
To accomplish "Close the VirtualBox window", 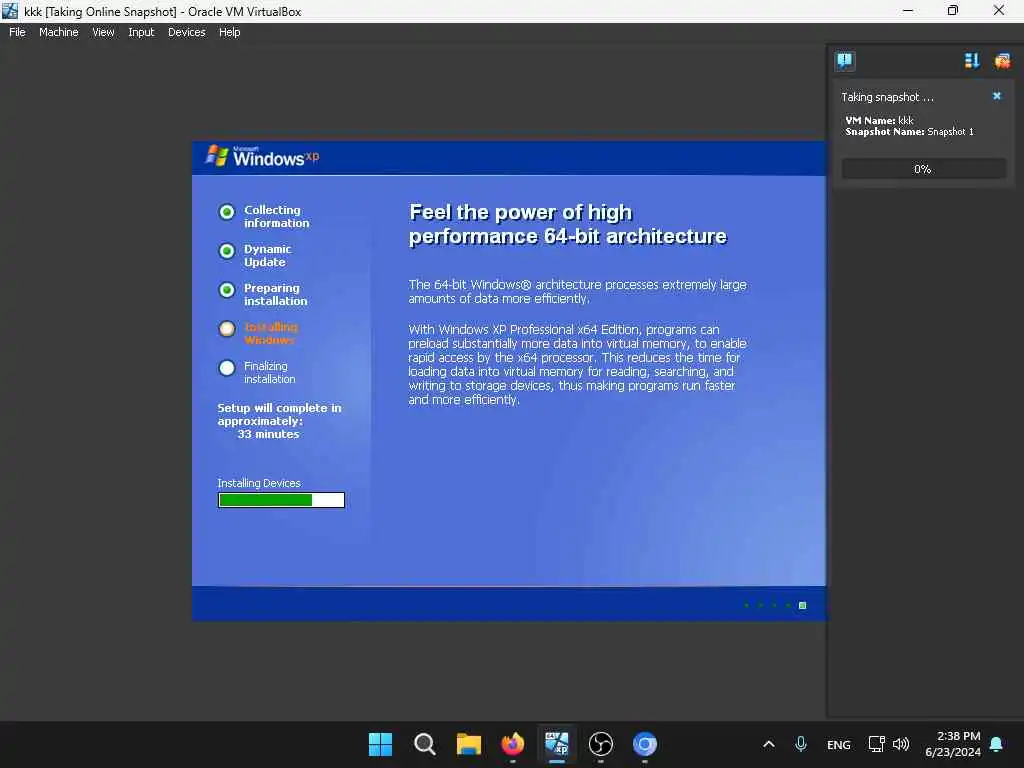I will [x=999, y=10].
